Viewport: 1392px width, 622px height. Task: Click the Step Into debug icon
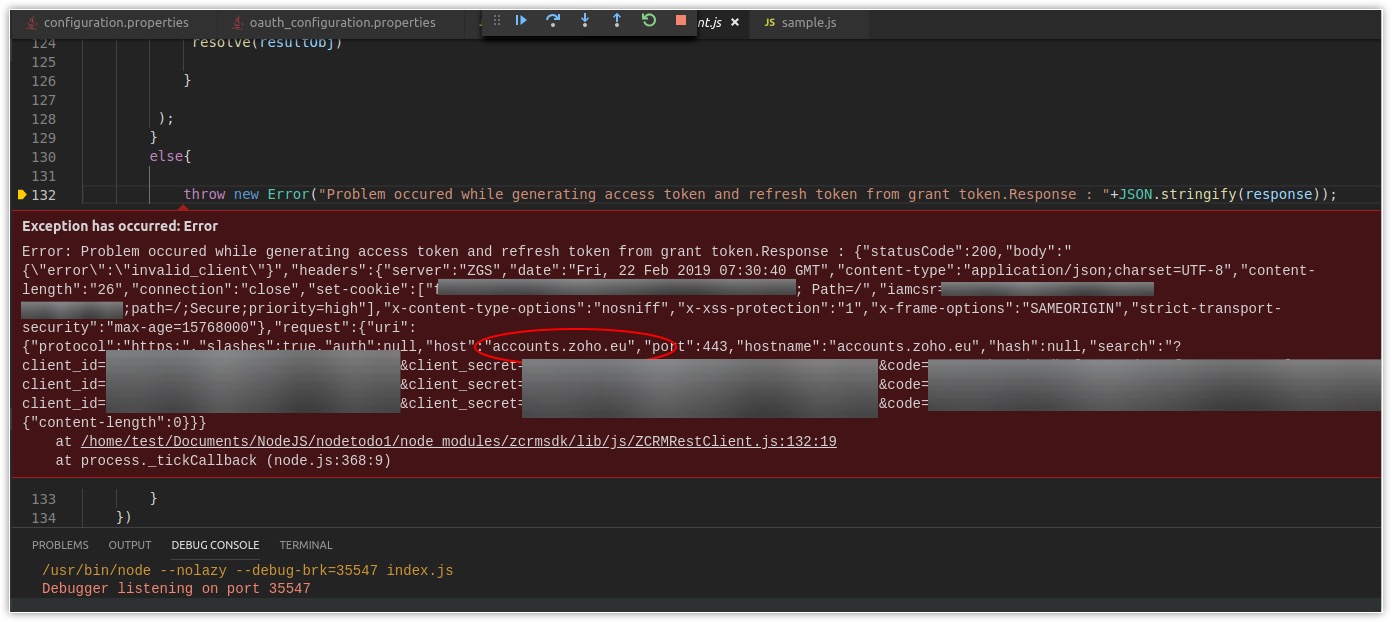pyautogui.click(x=585, y=20)
